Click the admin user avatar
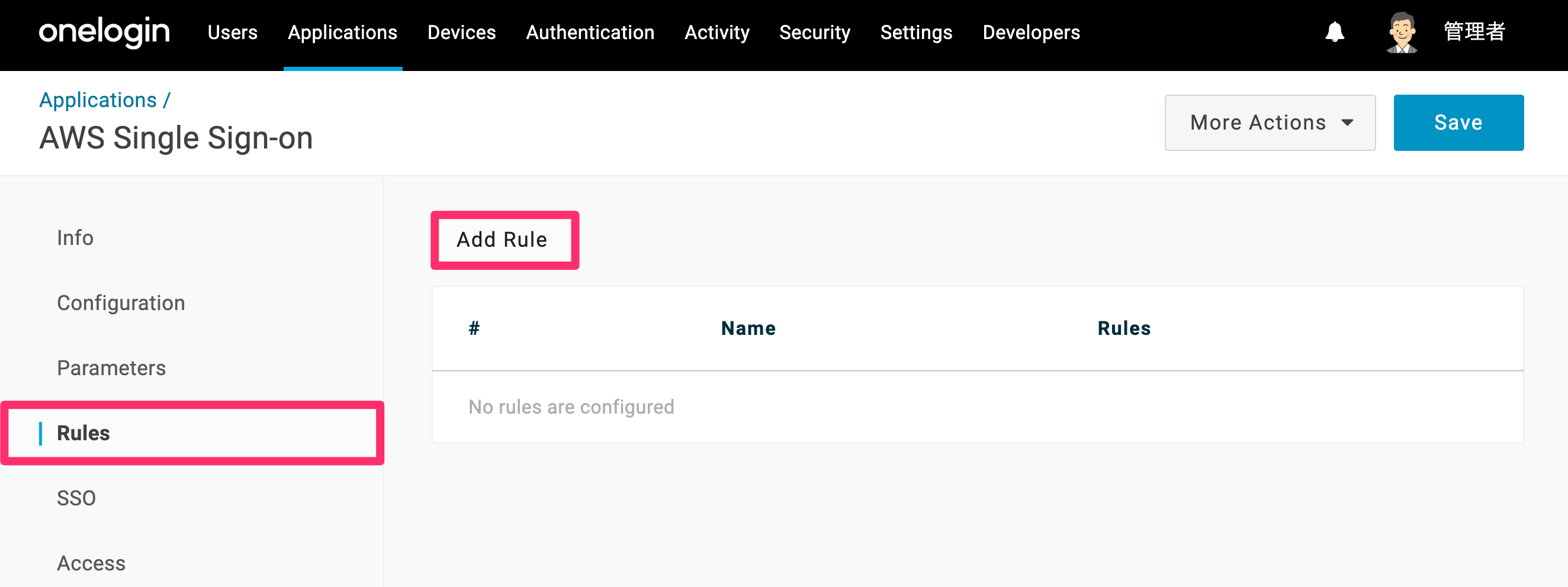 coord(1402,32)
